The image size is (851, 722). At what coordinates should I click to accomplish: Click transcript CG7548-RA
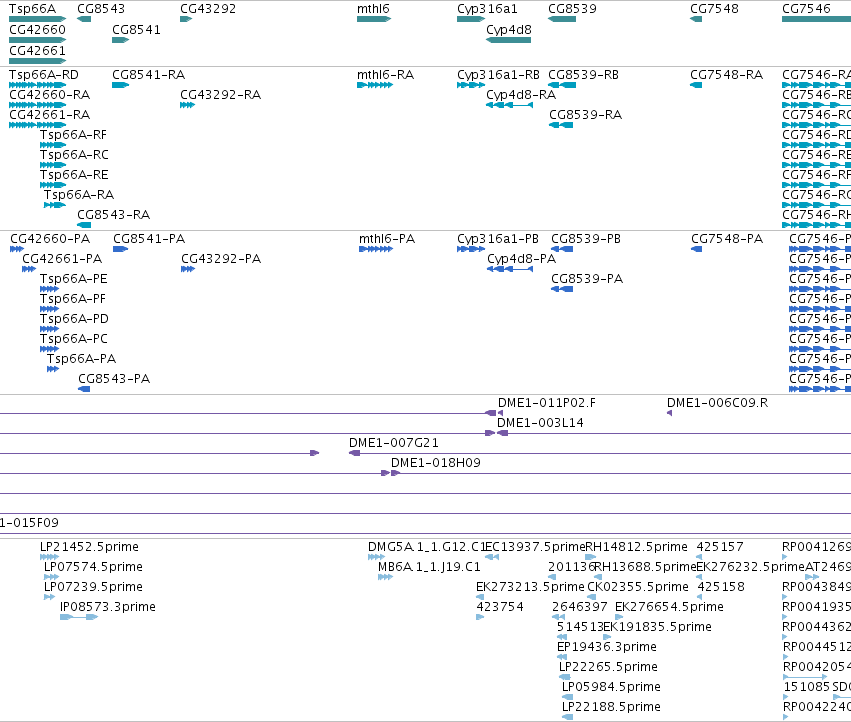(x=696, y=85)
